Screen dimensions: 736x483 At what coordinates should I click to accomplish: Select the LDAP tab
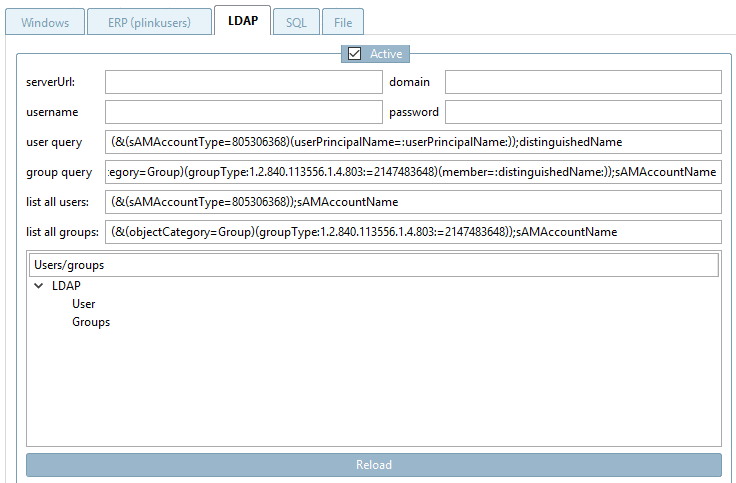(243, 21)
